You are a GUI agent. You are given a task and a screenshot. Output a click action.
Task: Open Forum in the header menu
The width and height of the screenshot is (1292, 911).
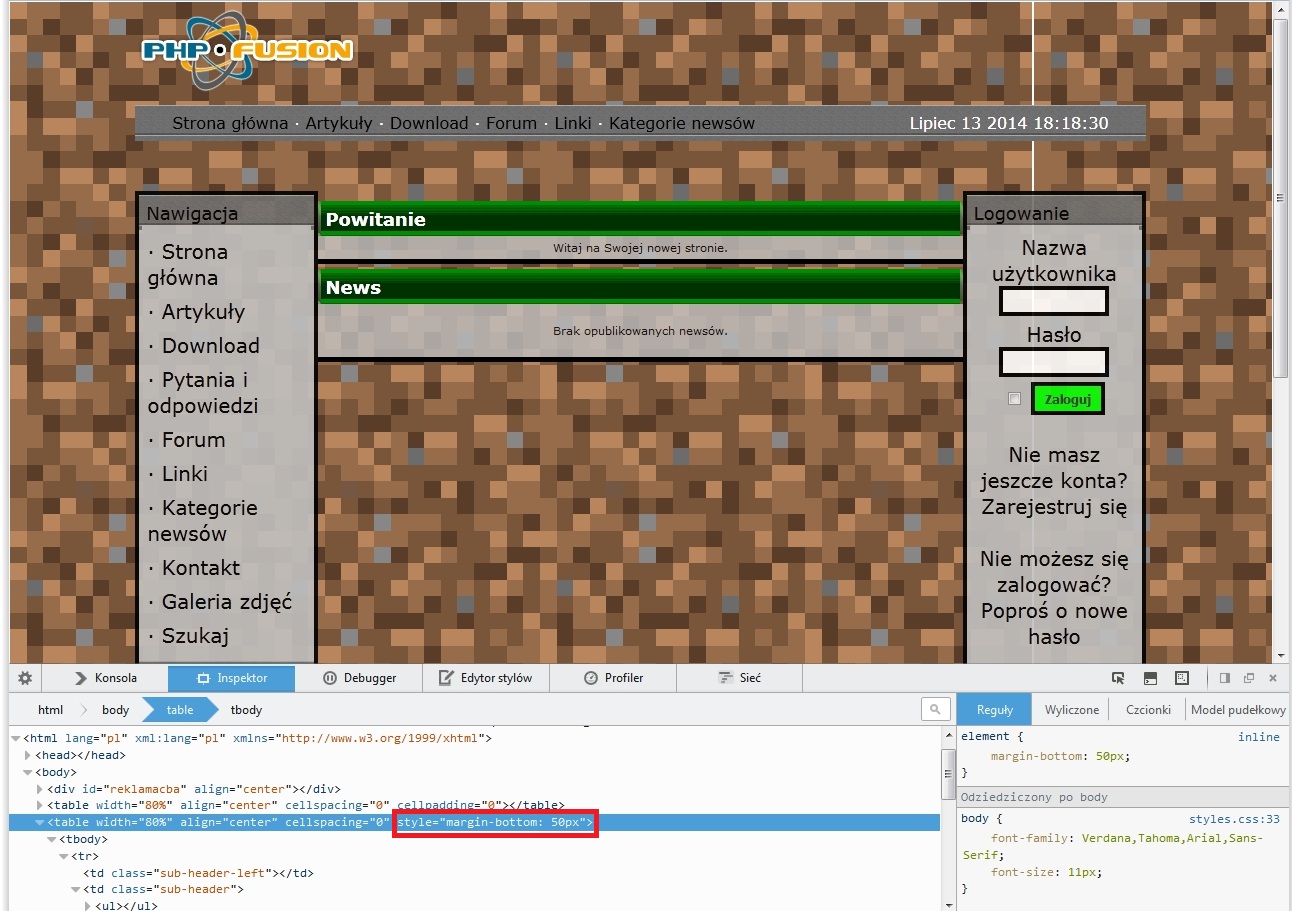pos(511,123)
